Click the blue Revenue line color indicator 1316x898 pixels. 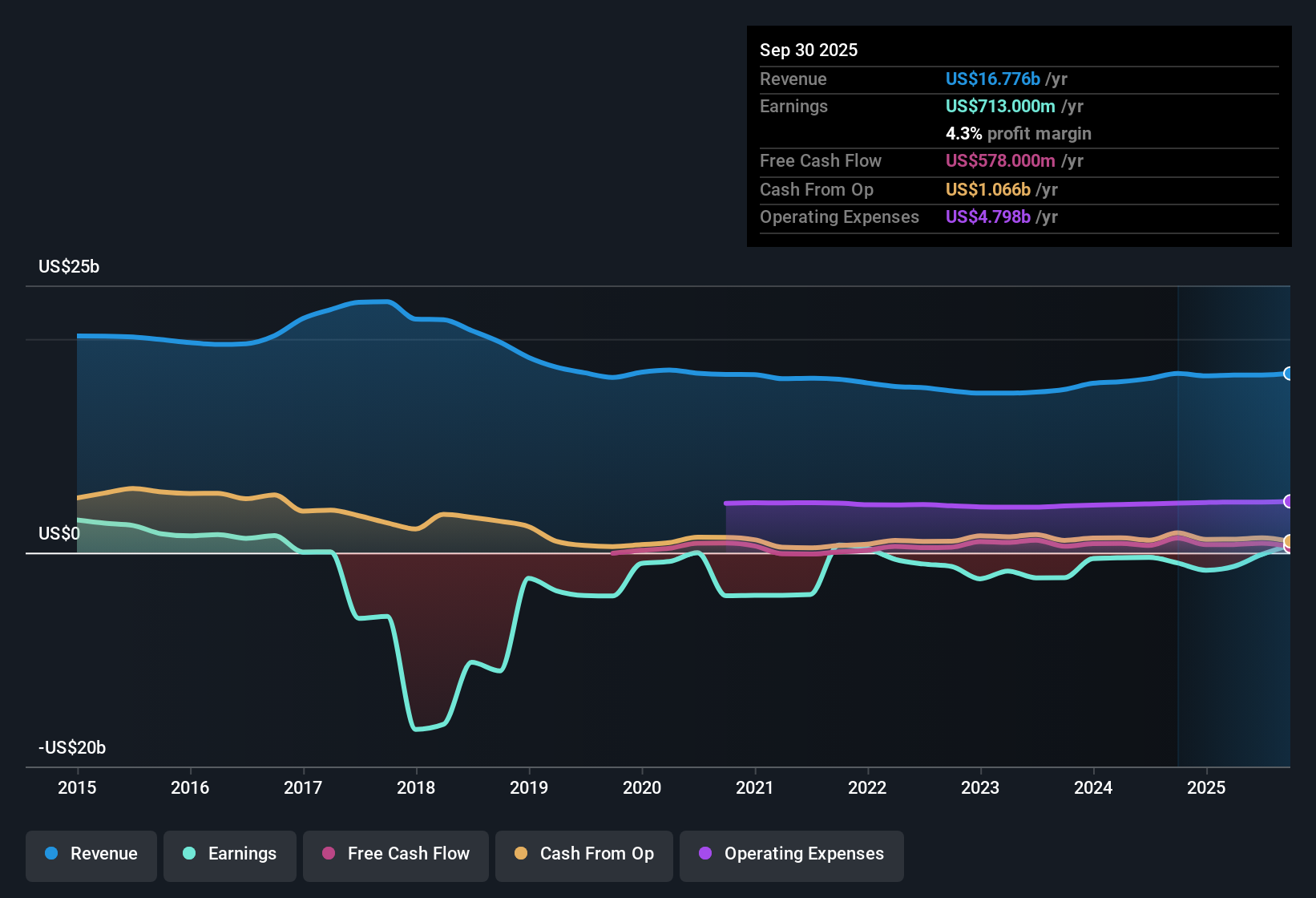pos(50,855)
